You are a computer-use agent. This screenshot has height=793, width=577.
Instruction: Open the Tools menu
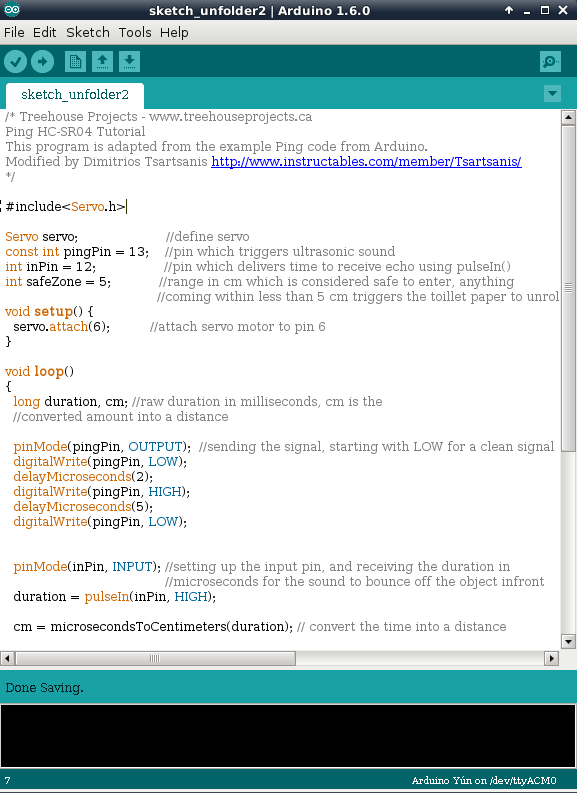pos(135,32)
